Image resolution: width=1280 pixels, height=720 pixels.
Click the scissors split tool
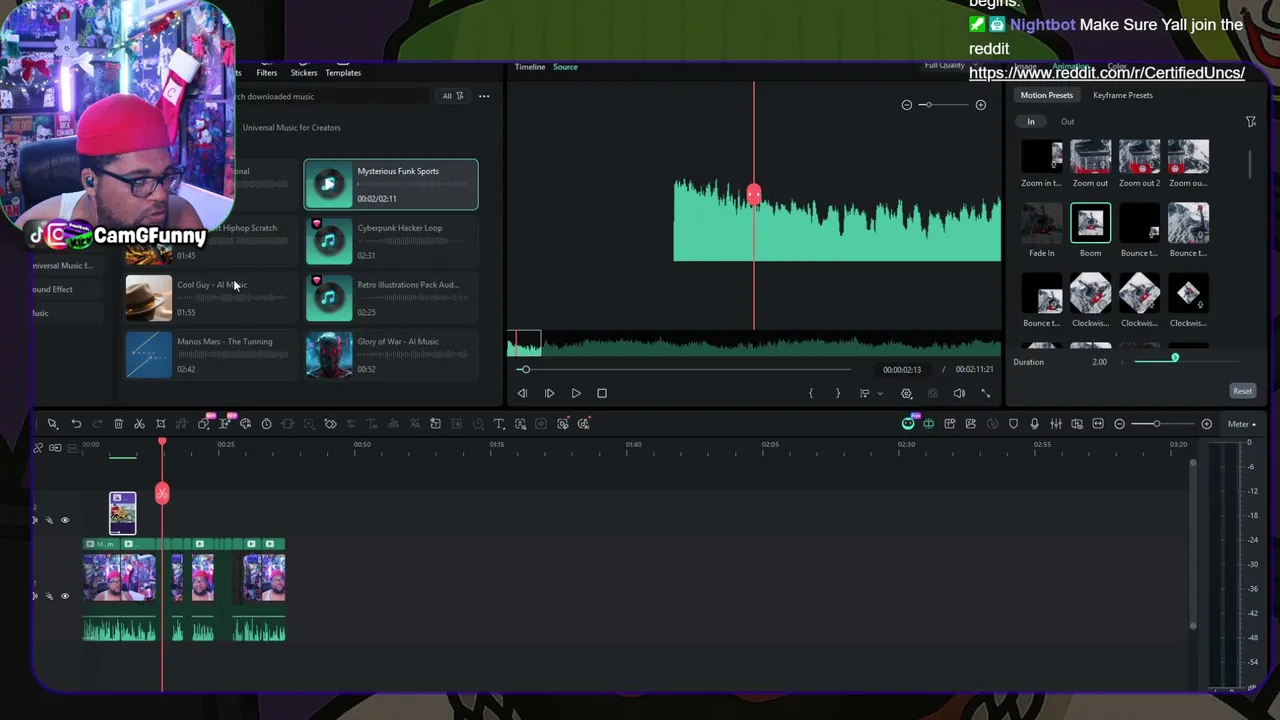pyautogui.click(x=139, y=424)
